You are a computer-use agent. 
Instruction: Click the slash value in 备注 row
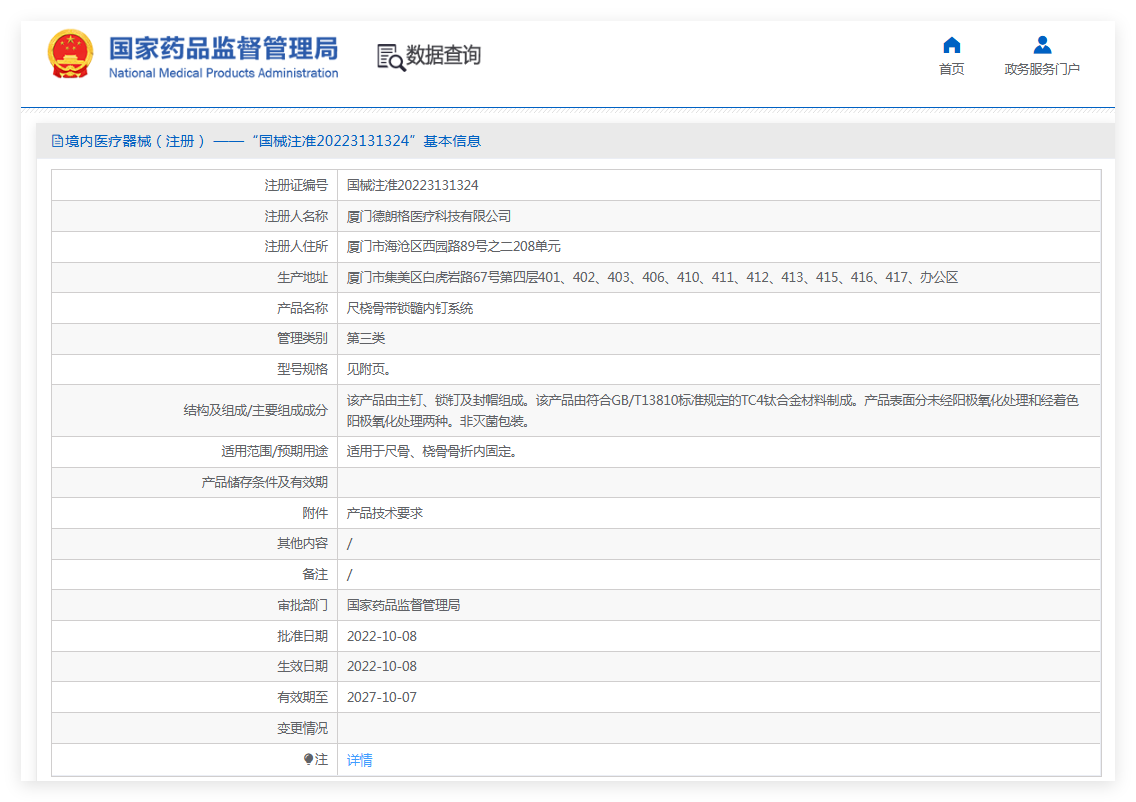pos(349,575)
